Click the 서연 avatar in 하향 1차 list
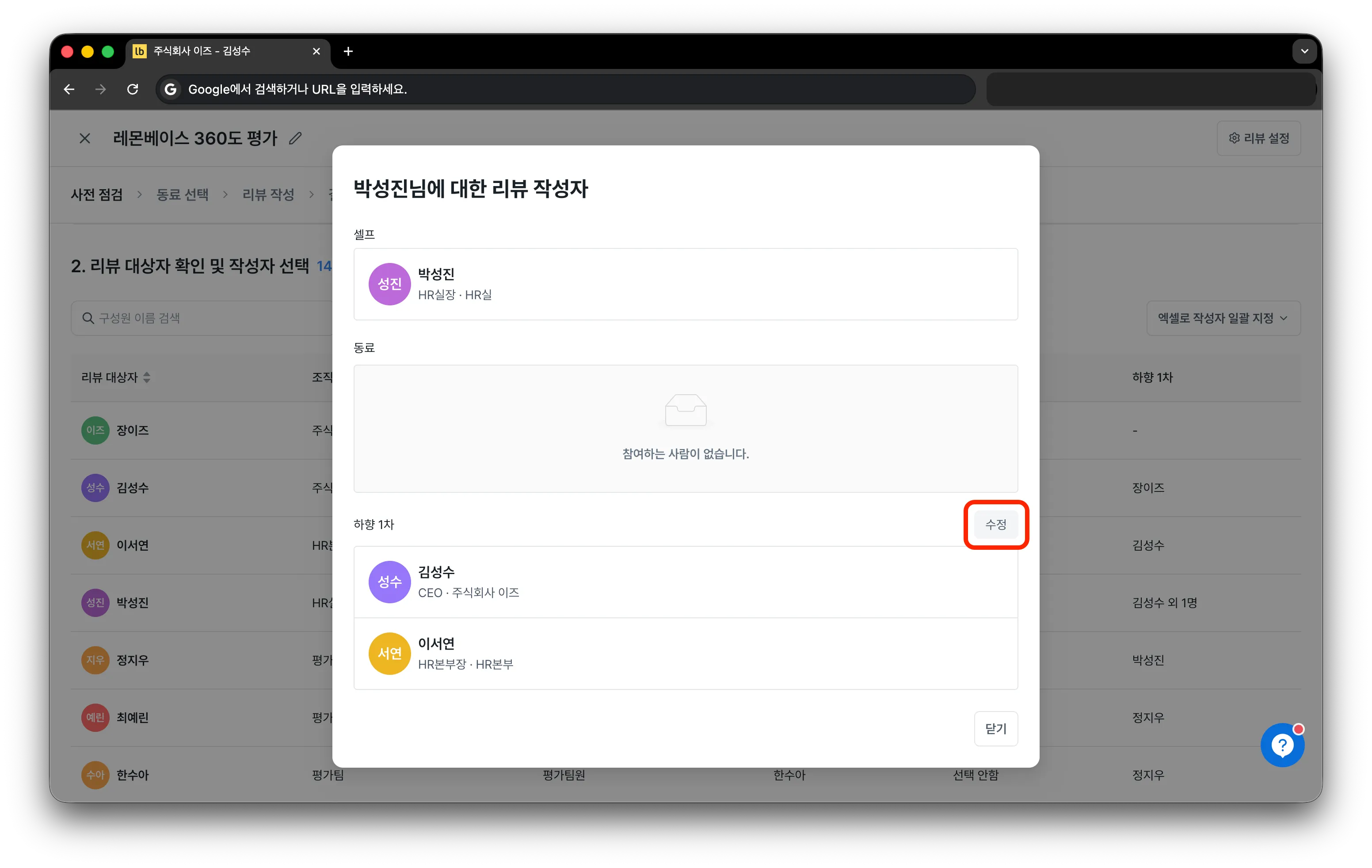The width and height of the screenshot is (1372, 868). [390, 653]
